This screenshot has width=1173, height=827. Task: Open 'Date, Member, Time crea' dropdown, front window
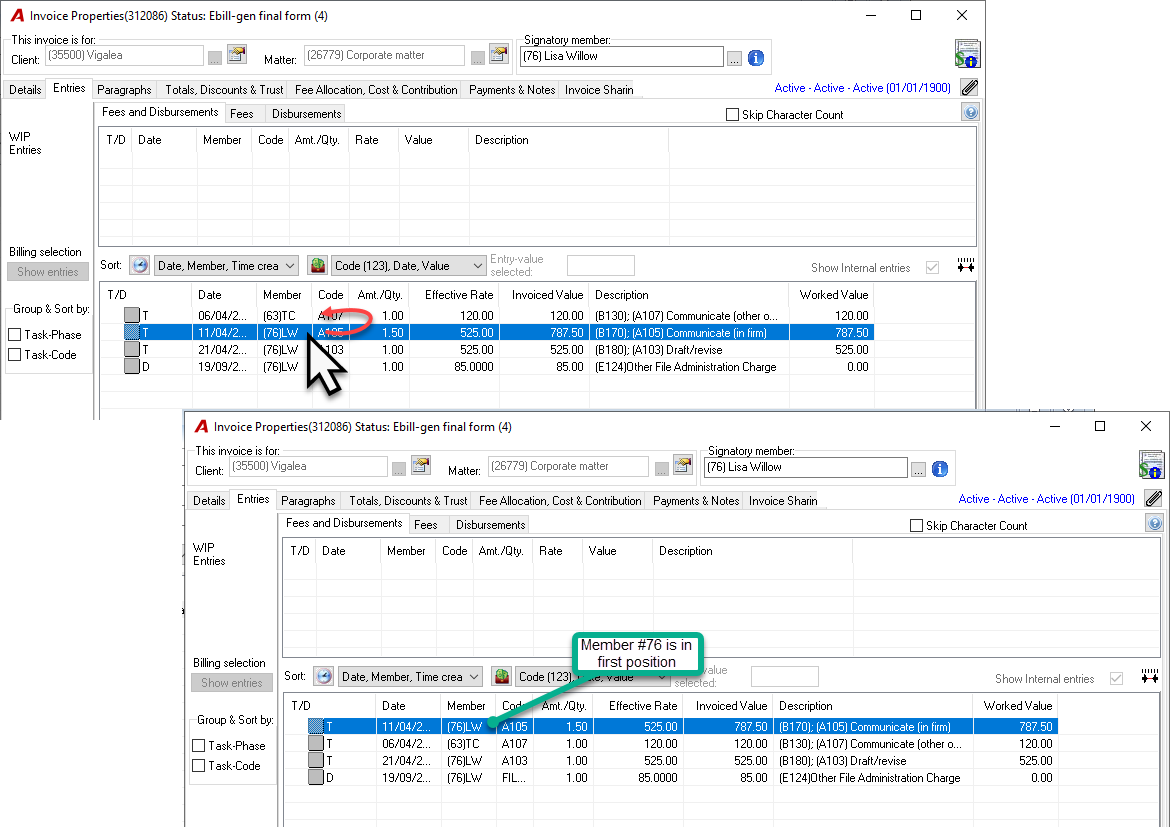[411, 677]
